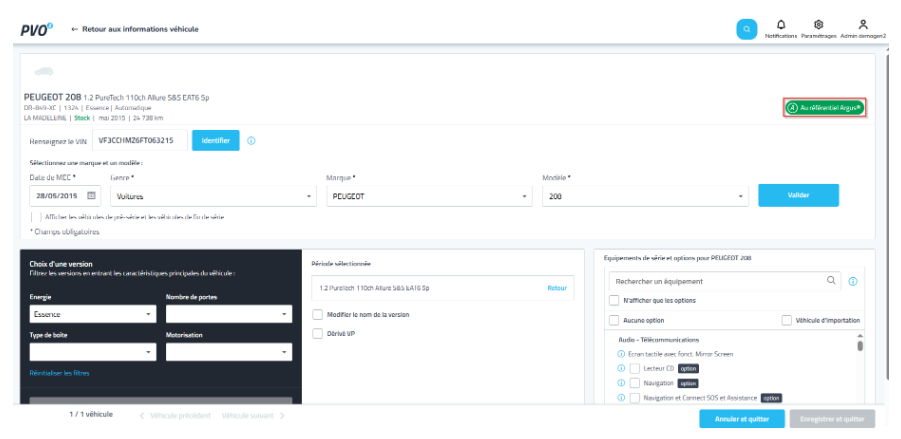Screen dimensions: 901x439
Task: Click info icon for Navigation et Connect SOS
Action: [x=621, y=398]
